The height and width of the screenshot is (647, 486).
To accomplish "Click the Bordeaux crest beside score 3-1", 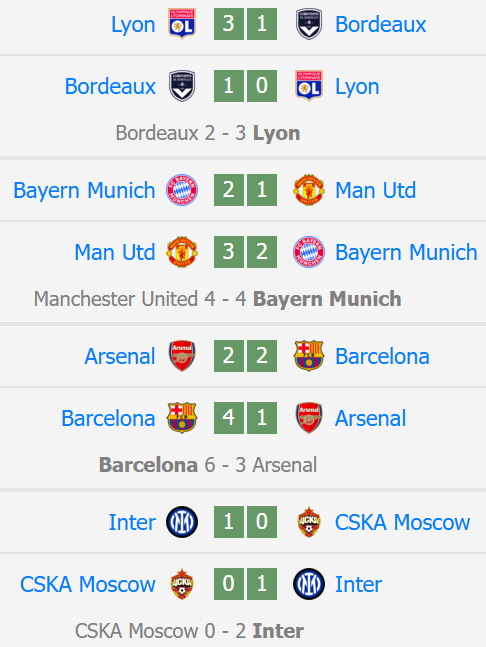I will tap(309, 24).
